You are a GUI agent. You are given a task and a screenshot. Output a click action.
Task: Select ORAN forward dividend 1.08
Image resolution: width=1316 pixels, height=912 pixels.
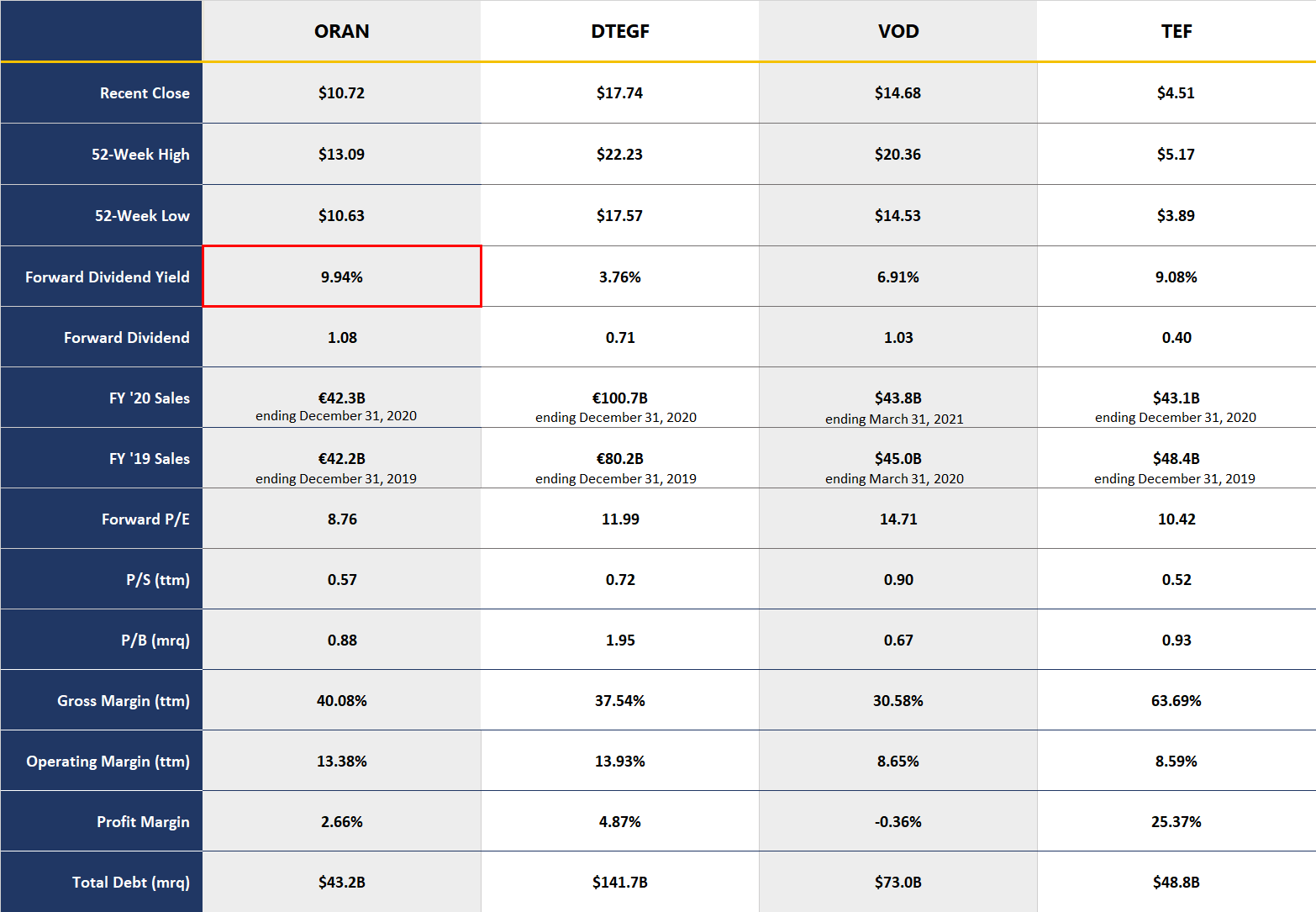click(x=341, y=338)
